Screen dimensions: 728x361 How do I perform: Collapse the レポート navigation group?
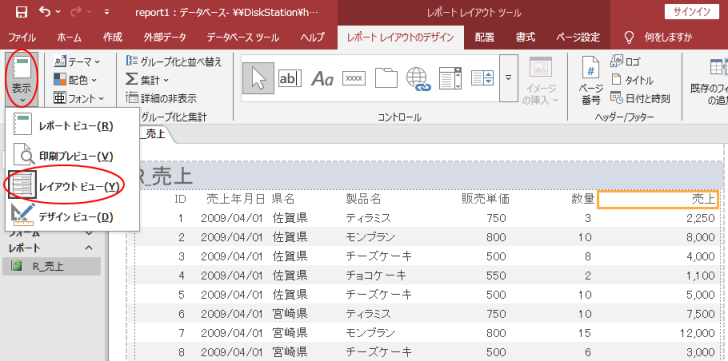(x=89, y=248)
